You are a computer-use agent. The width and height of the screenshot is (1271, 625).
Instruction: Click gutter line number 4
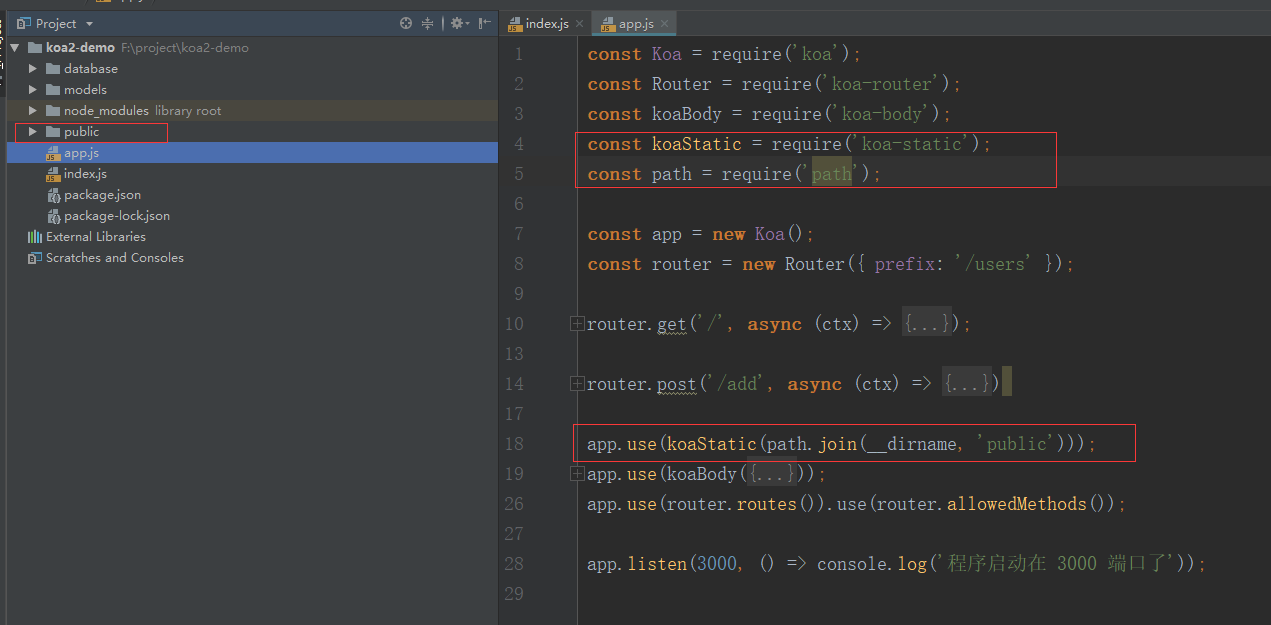pyautogui.click(x=518, y=144)
